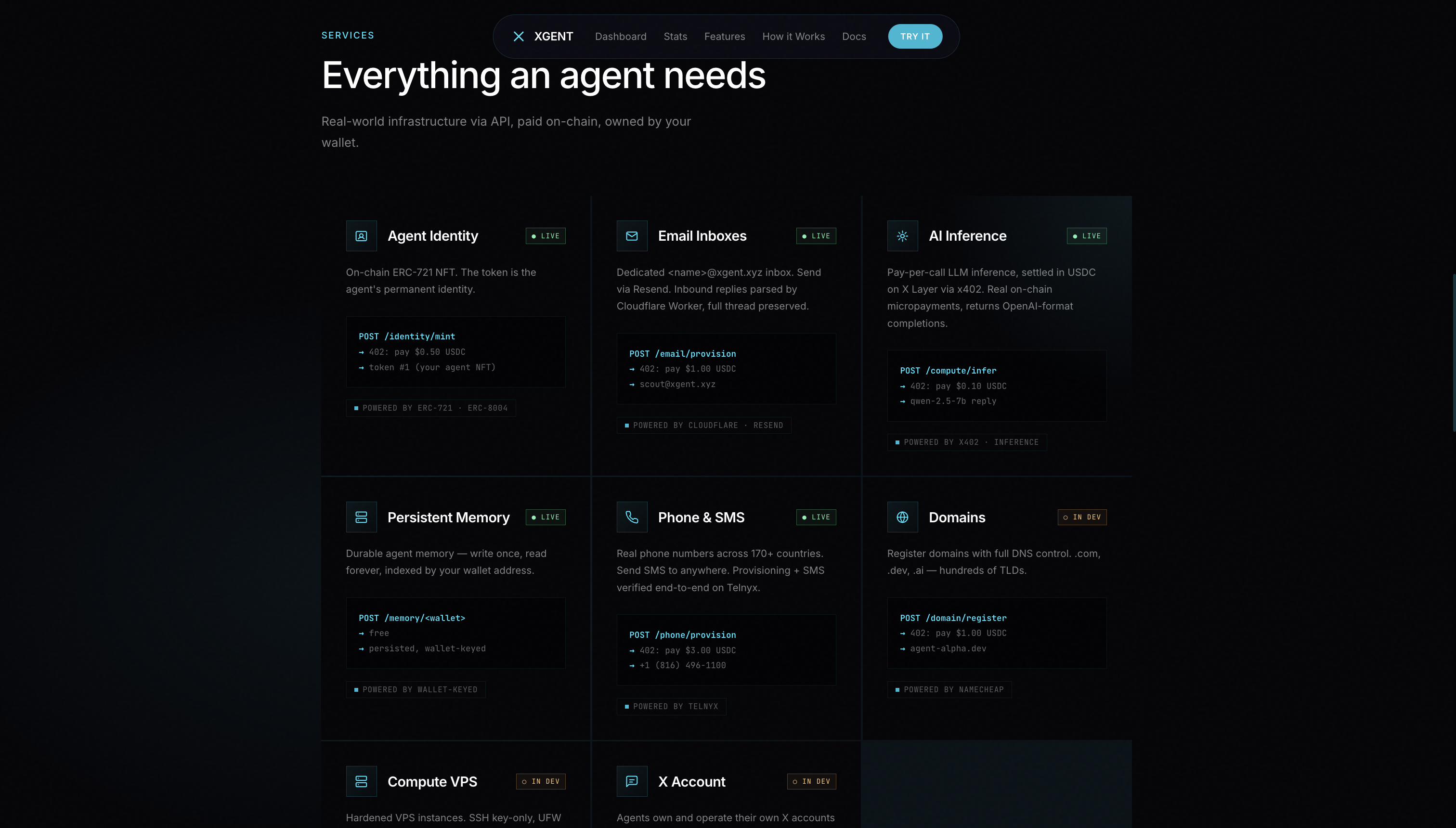The width and height of the screenshot is (1456, 828).
Task: Click the Phone & SMS handset icon
Action: click(632, 517)
